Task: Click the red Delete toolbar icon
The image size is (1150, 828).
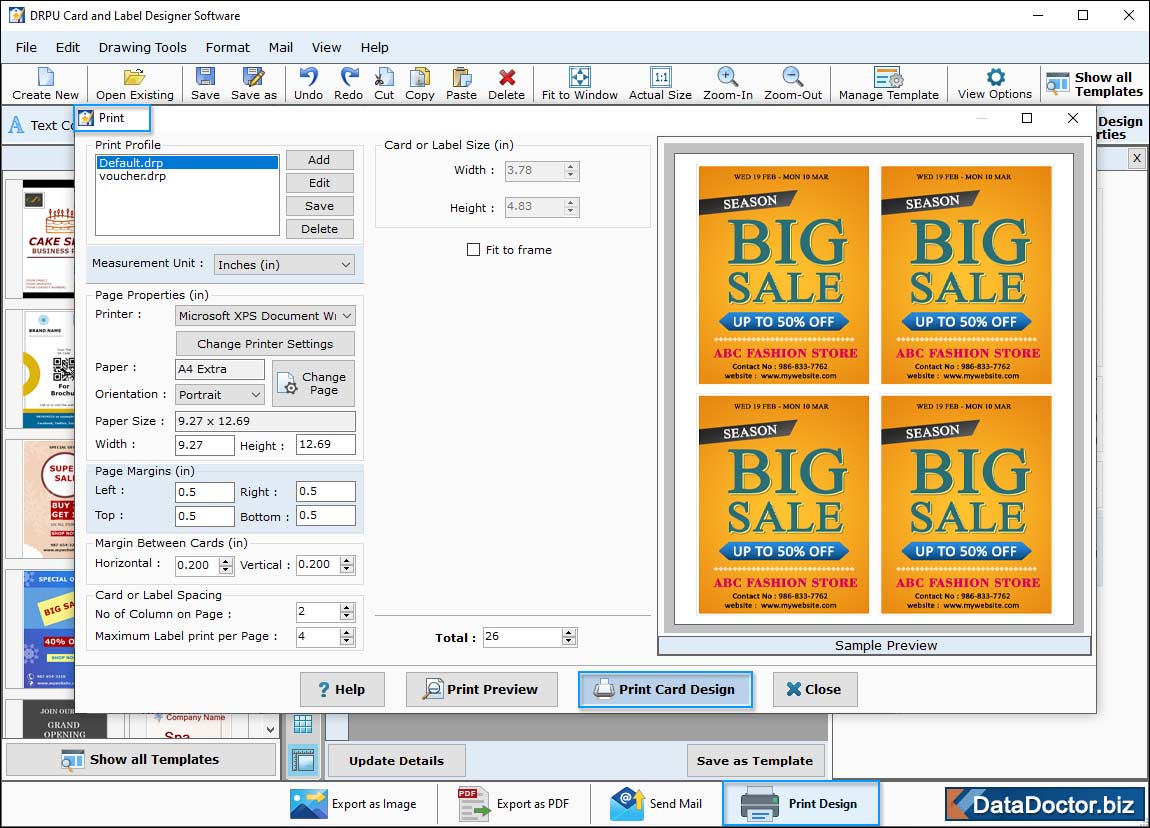Action: [x=506, y=84]
